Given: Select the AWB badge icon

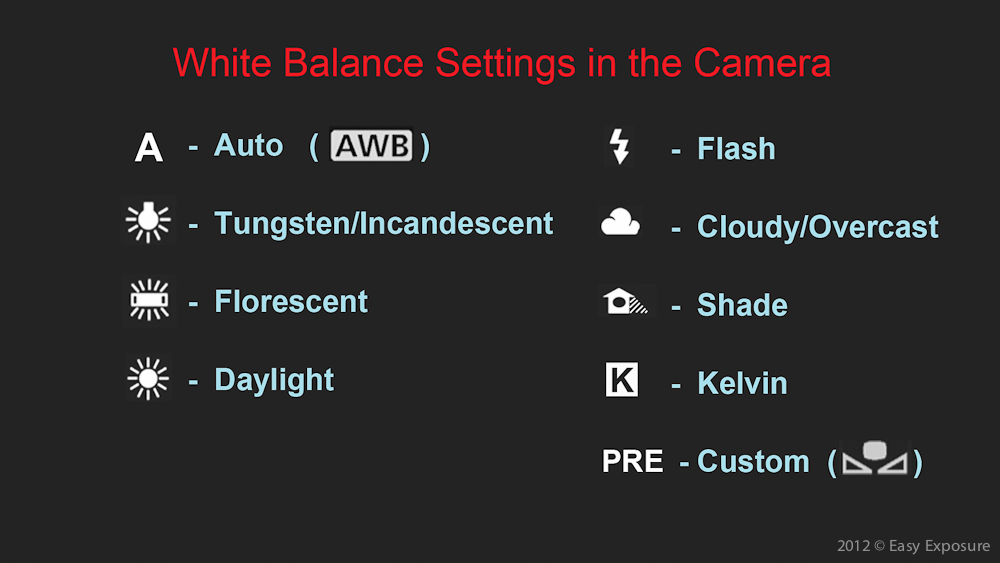Looking at the screenshot, I should 371,145.
